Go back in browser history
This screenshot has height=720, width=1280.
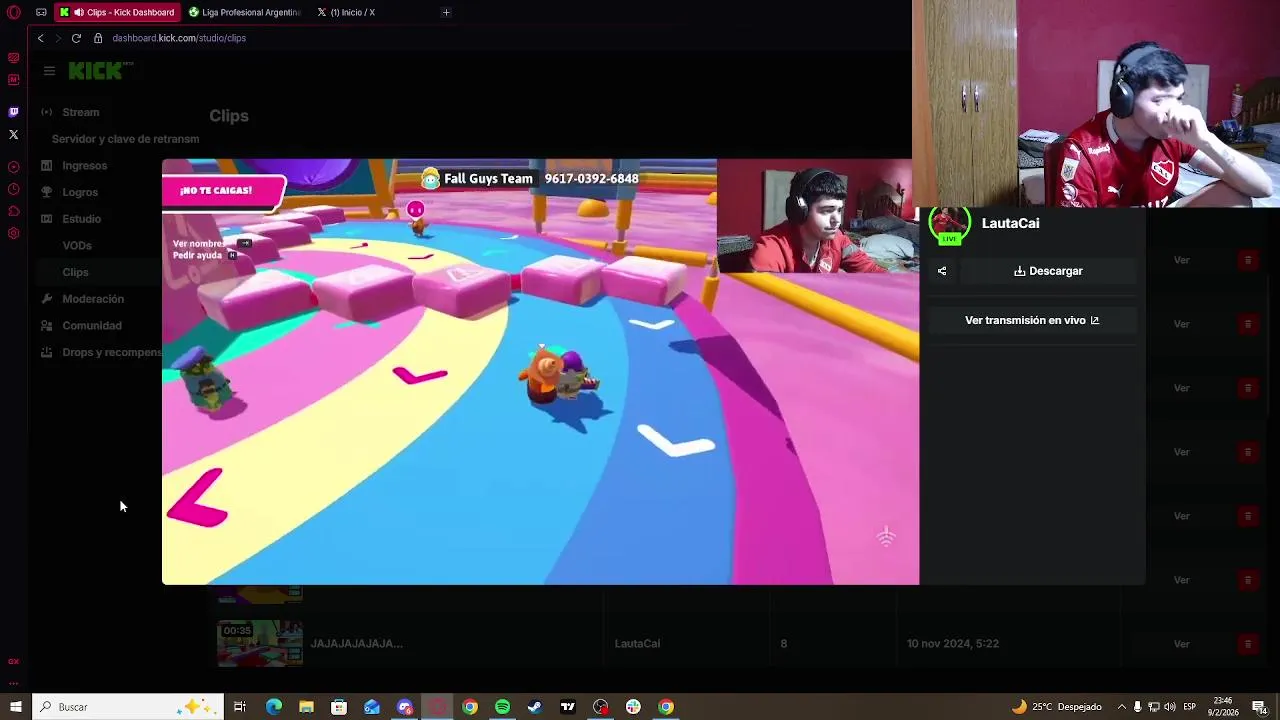coord(40,38)
